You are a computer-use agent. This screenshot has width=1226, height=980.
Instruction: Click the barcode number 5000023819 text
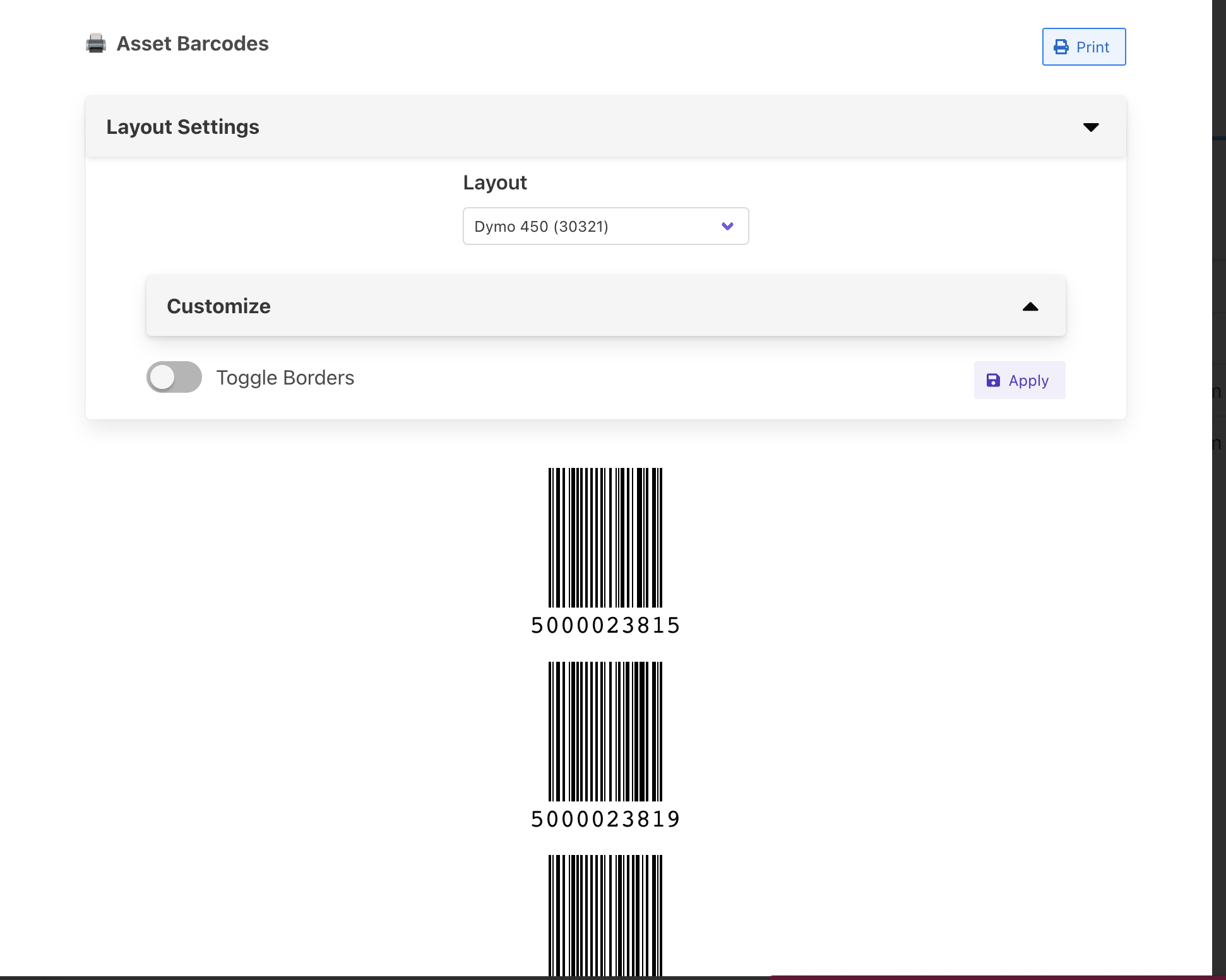[605, 819]
